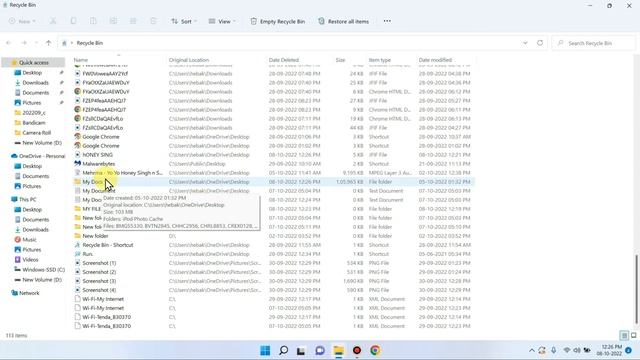Open the recent locations chevron
Screen dimensions: 640x360
click(36, 43)
